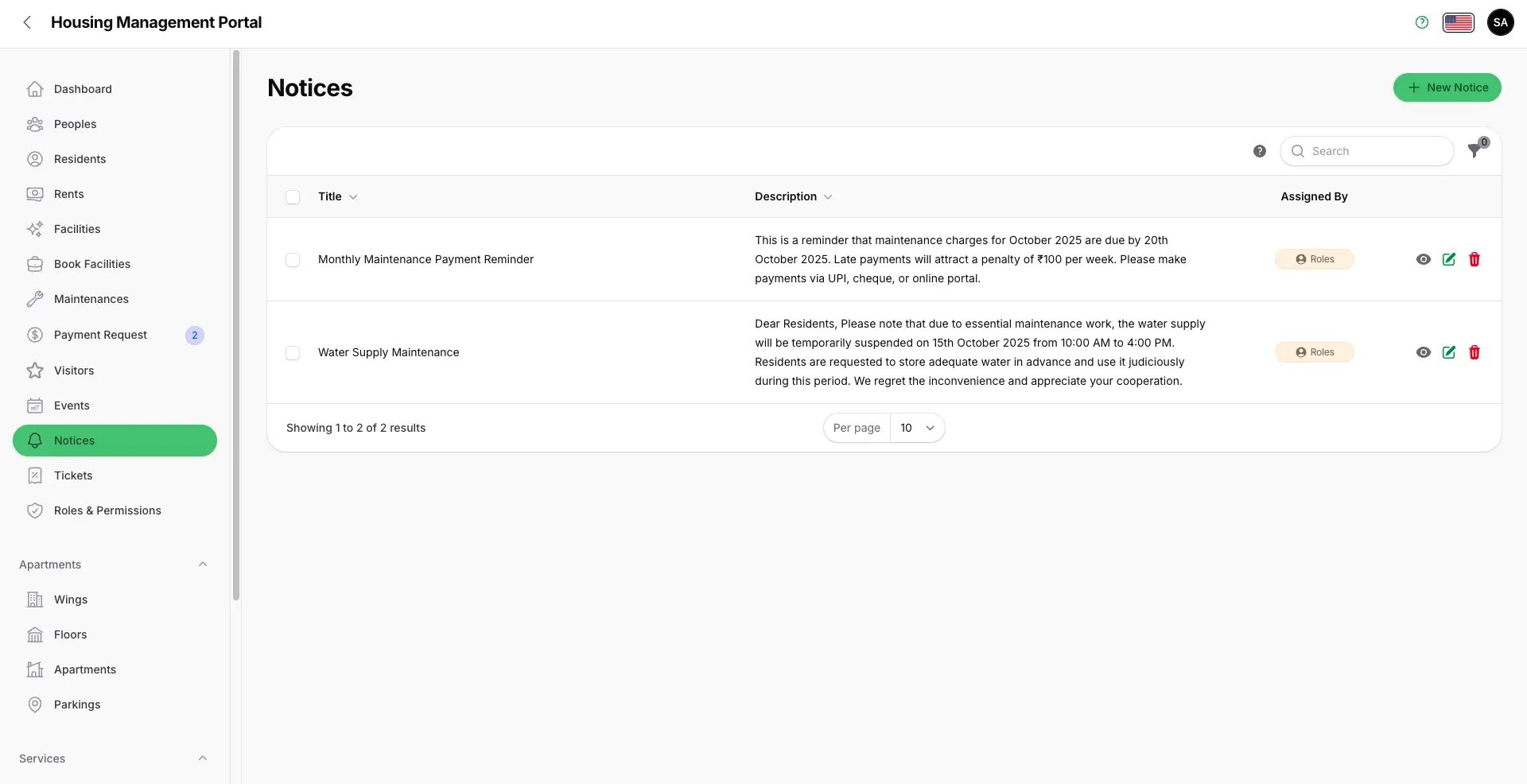Edit the Monthly Maintenance Payment Reminder notice

[x=1448, y=259]
